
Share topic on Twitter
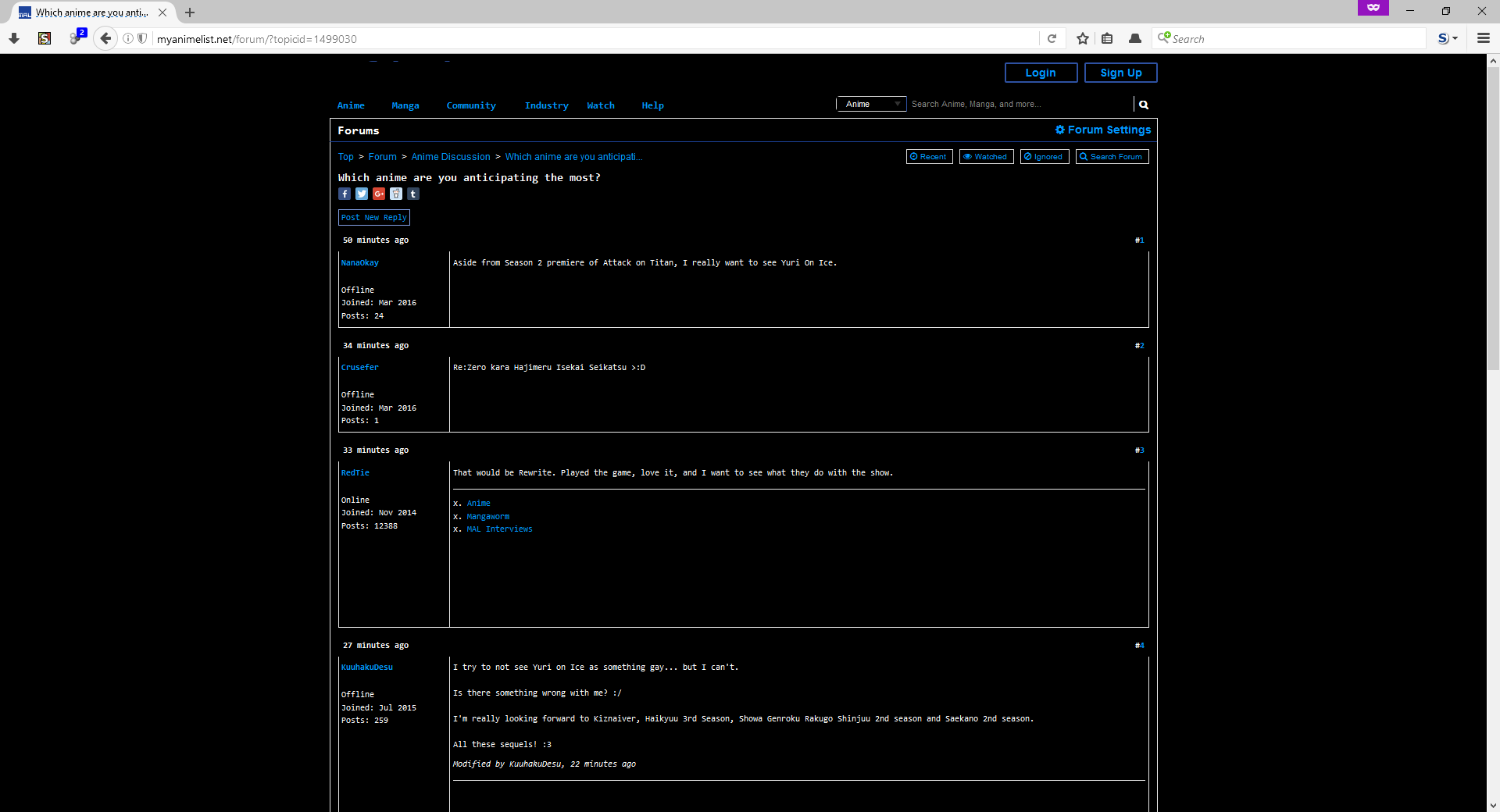(362, 194)
